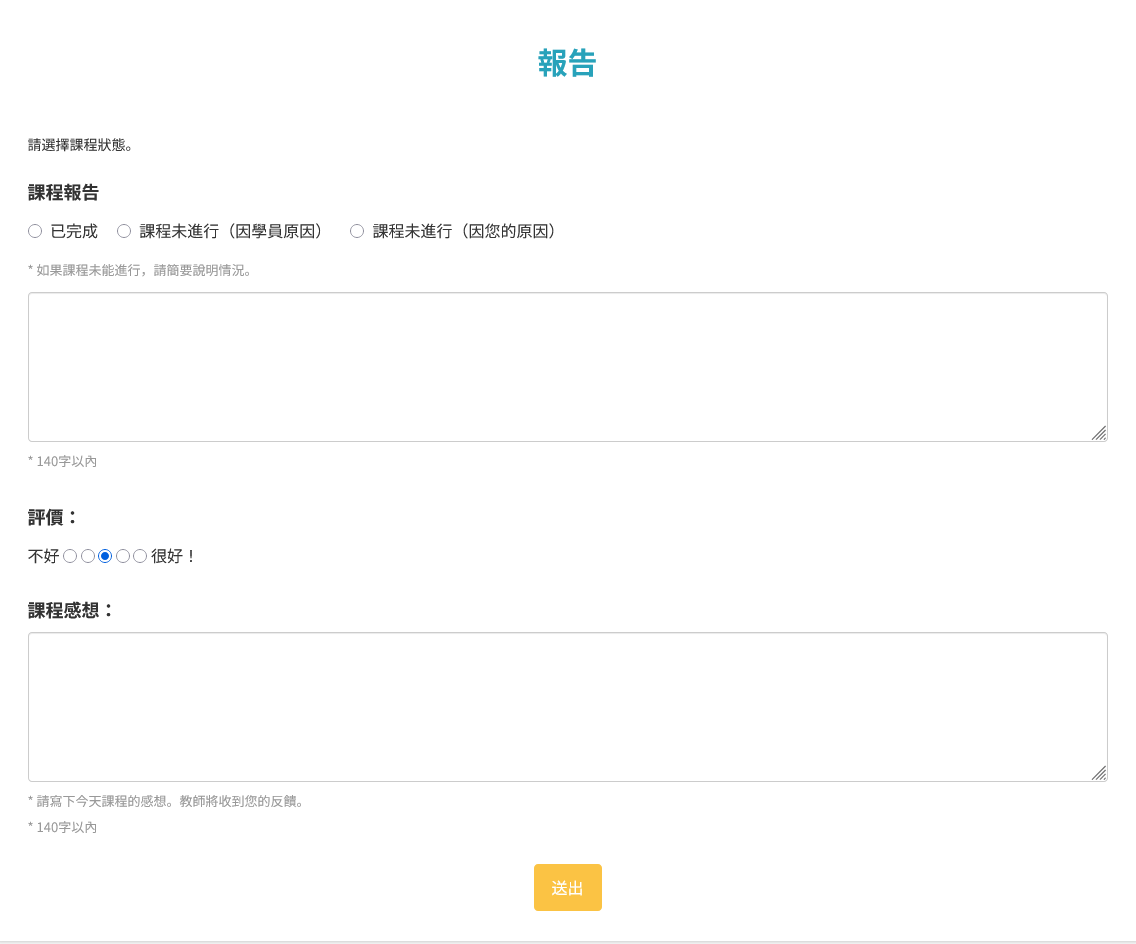
Task: Click inside the course status explanation textarea
Action: (x=567, y=365)
